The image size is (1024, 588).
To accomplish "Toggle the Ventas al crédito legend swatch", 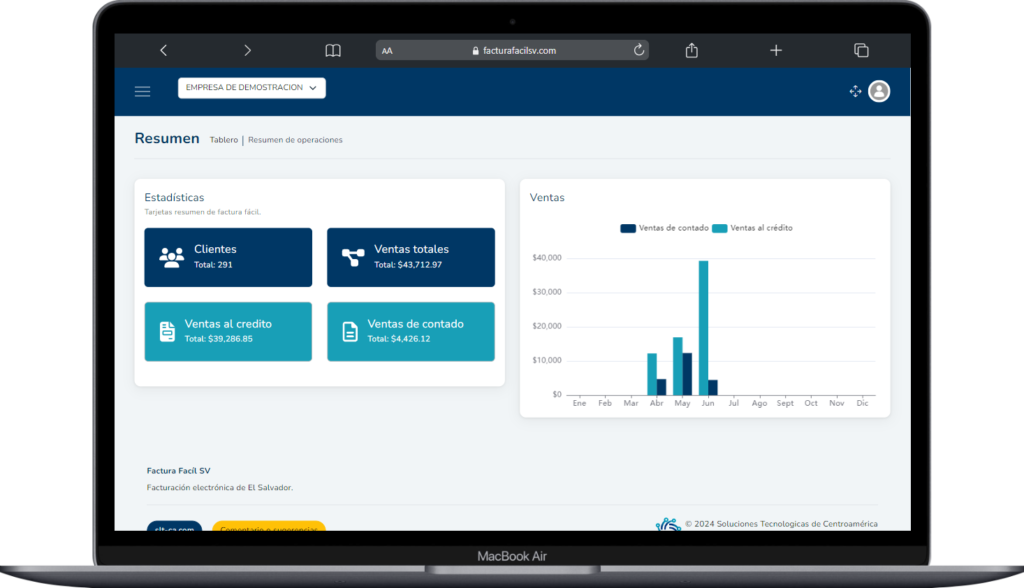I will coord(719,228).
